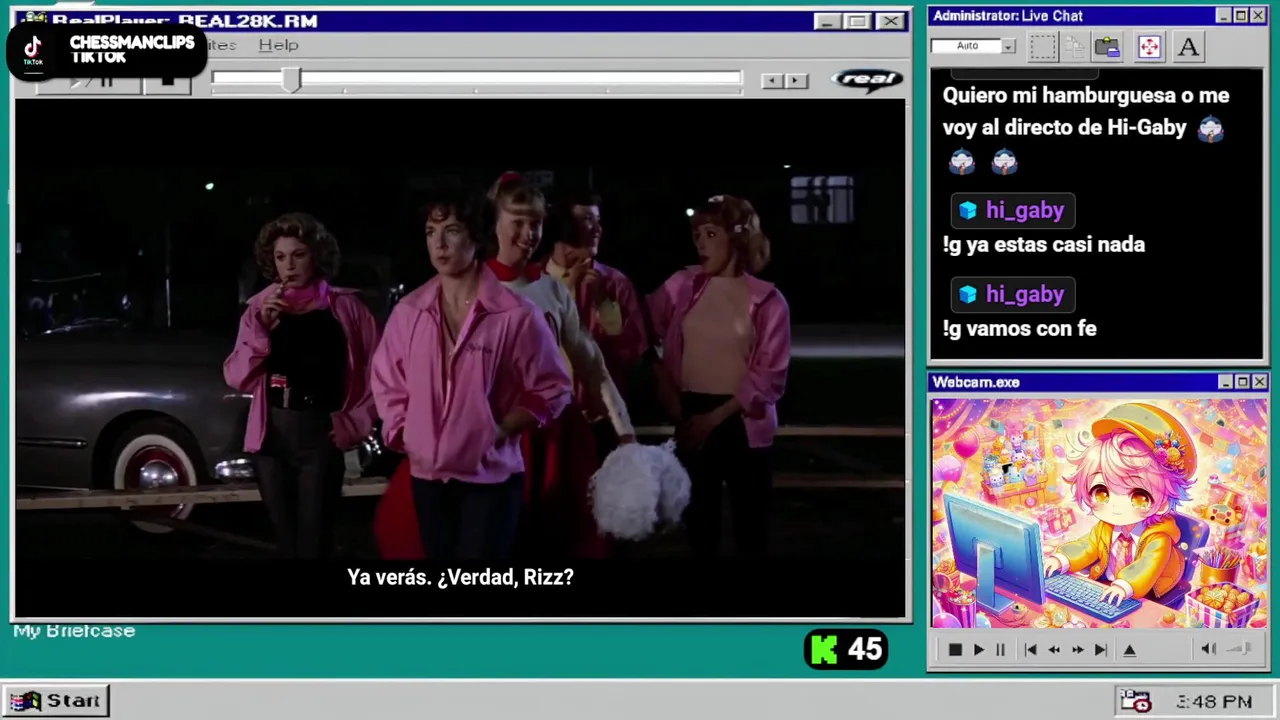This screenshot has height=720, width=1280.
Task: Click the '!g ya estas casi nada' message
Action: tap(1044, 244)
